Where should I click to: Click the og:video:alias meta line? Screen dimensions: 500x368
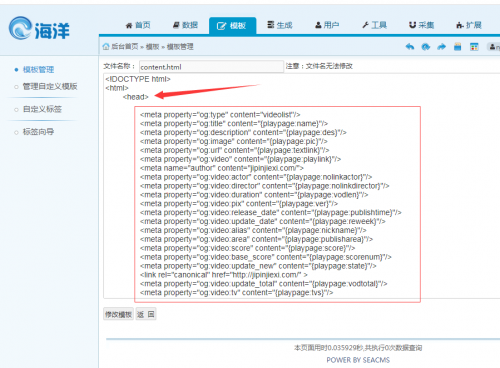click(253, 231)
